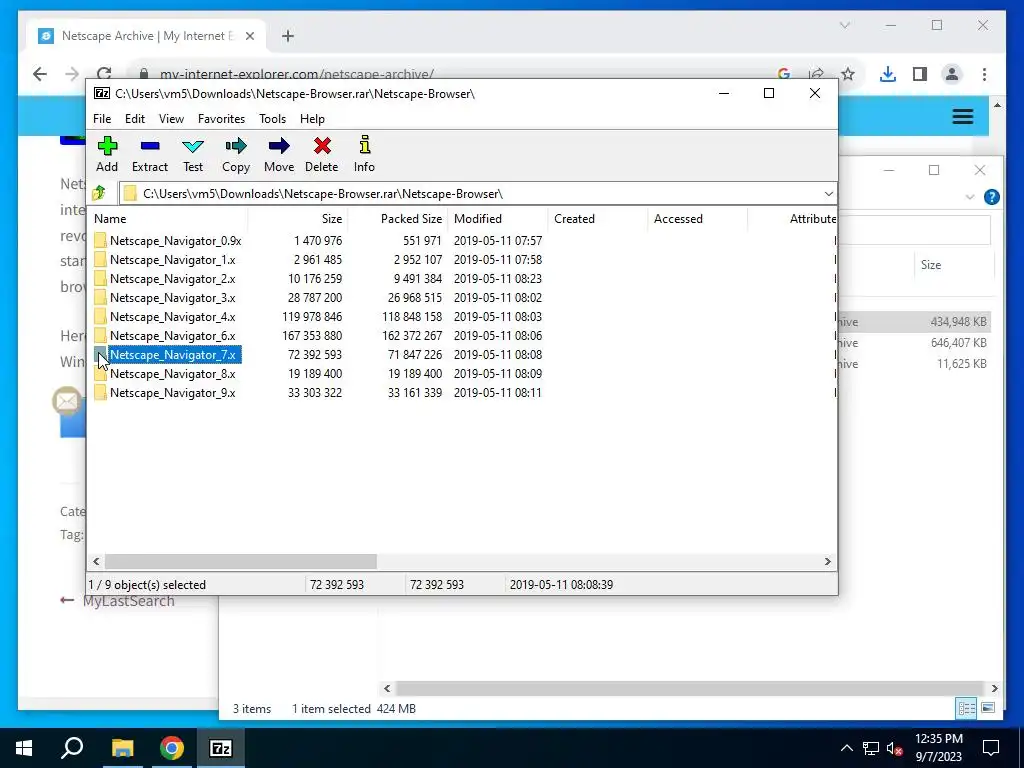The image size is (1024, 768).
Task: Select the Netscape_Navigator_6.x folder
Action: click(172, 335)
